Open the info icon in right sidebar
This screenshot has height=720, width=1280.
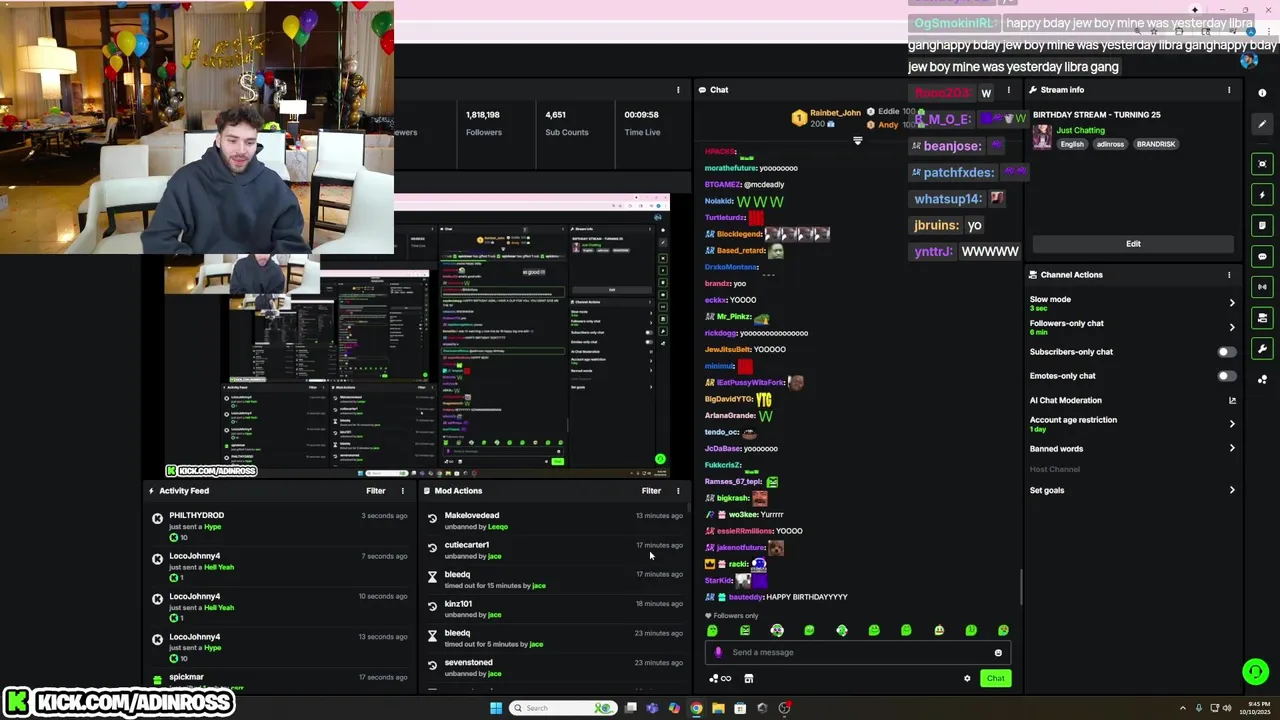click(x=1262, y=93)
